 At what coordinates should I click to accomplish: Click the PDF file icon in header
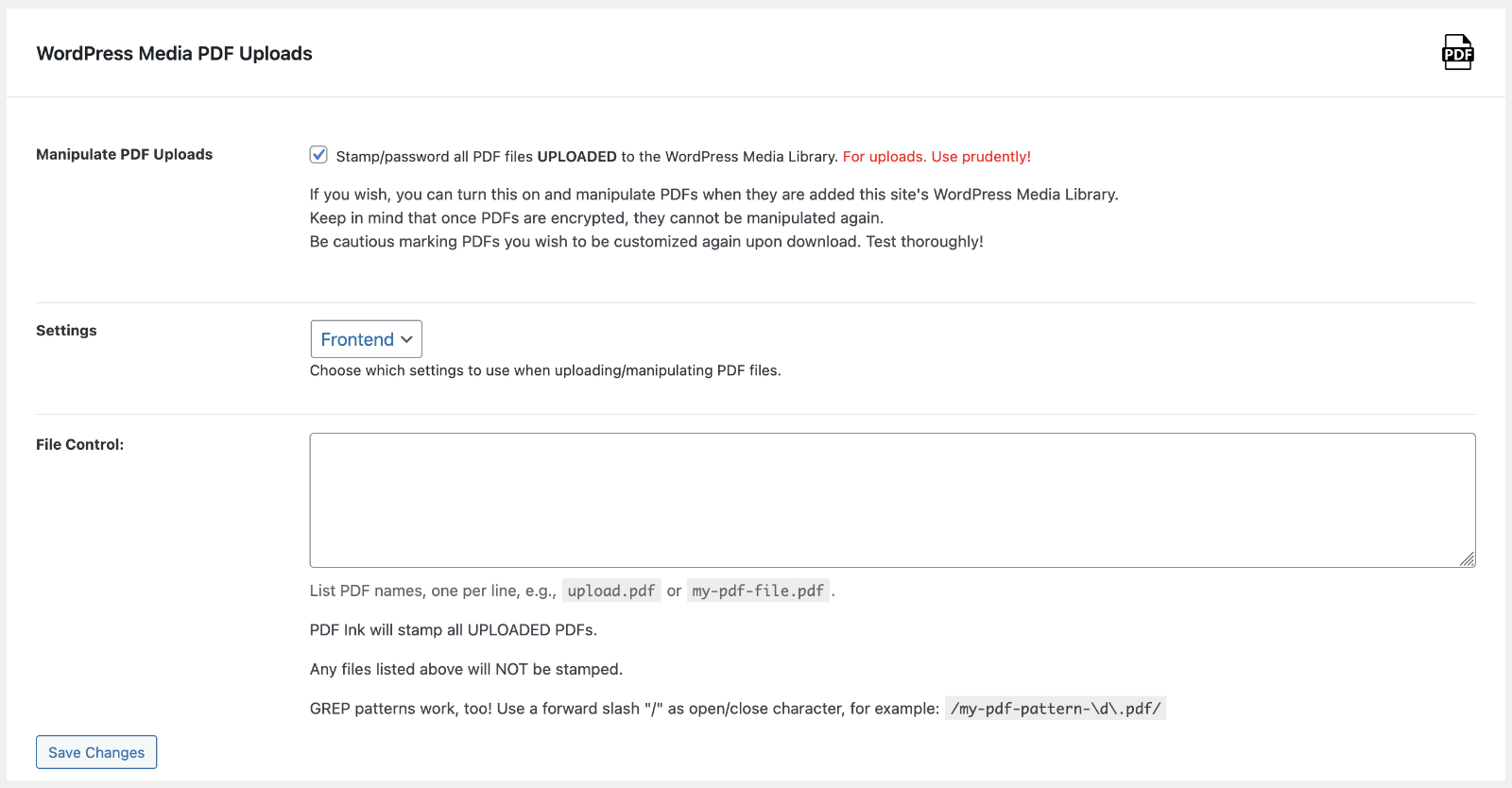pos(1457,53)
